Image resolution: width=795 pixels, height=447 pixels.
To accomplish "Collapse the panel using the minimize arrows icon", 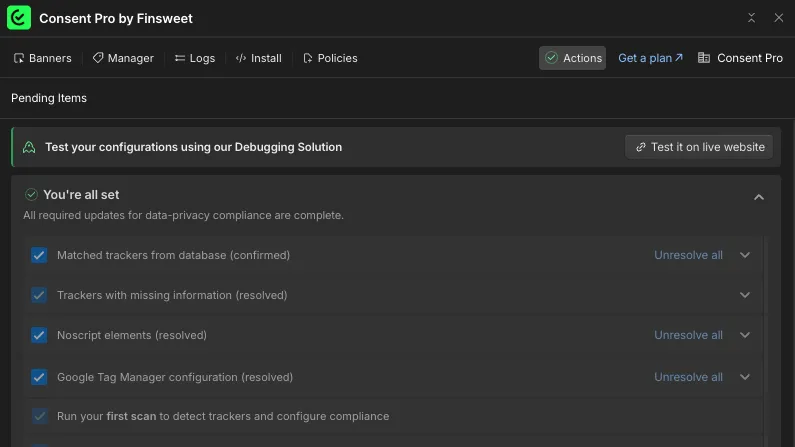I will point(751,18).
